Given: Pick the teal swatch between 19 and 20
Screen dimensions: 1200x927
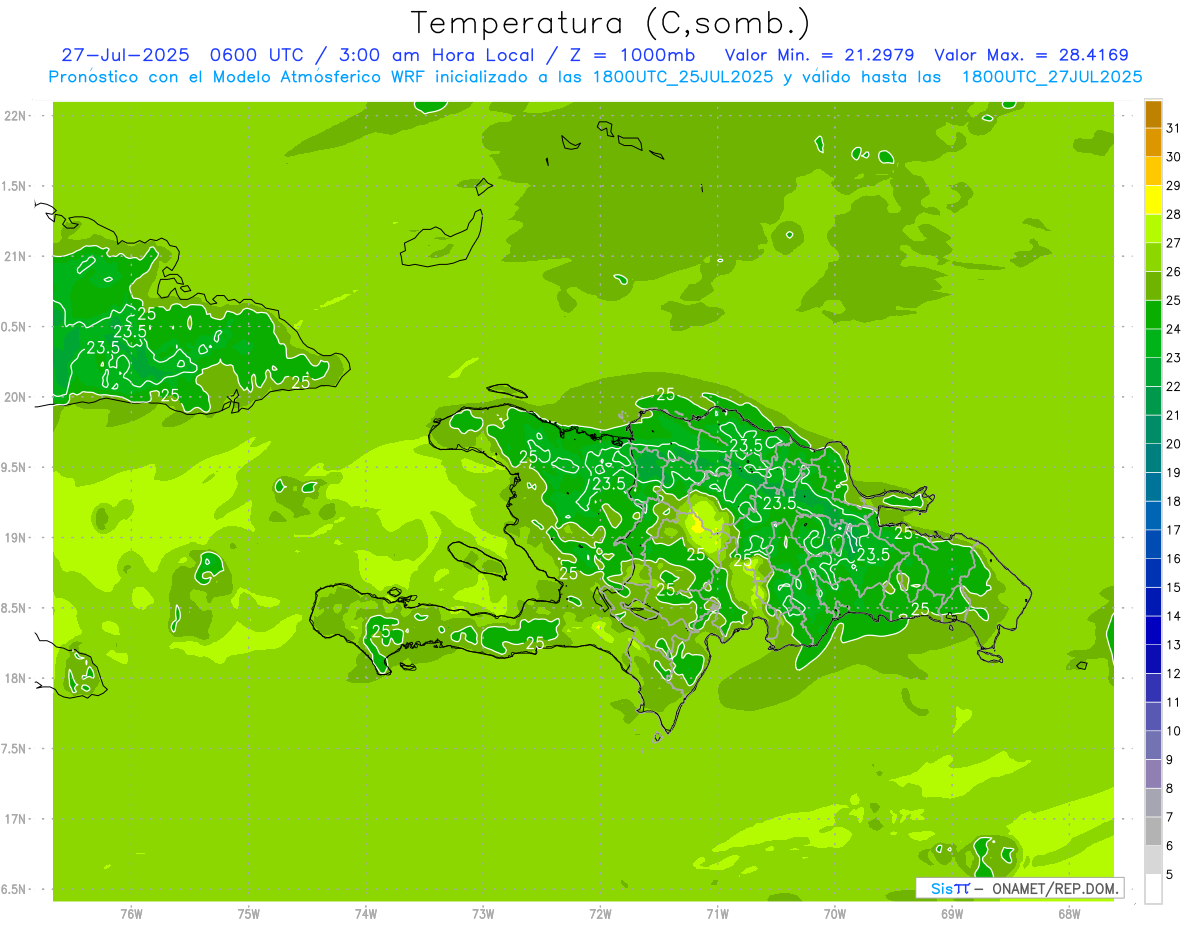Looking at the screenshot, I should click(1153, 459).
